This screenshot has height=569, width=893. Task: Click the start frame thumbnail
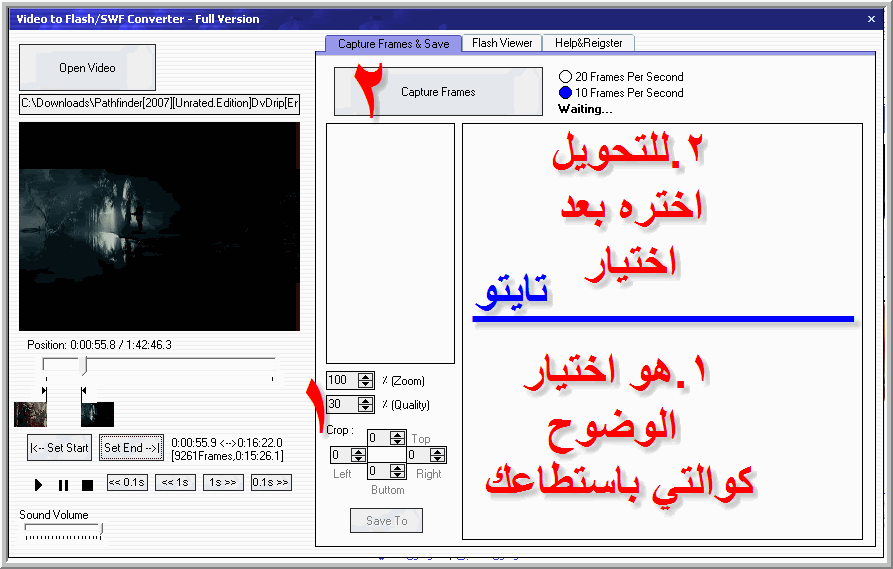pos(30,414)
